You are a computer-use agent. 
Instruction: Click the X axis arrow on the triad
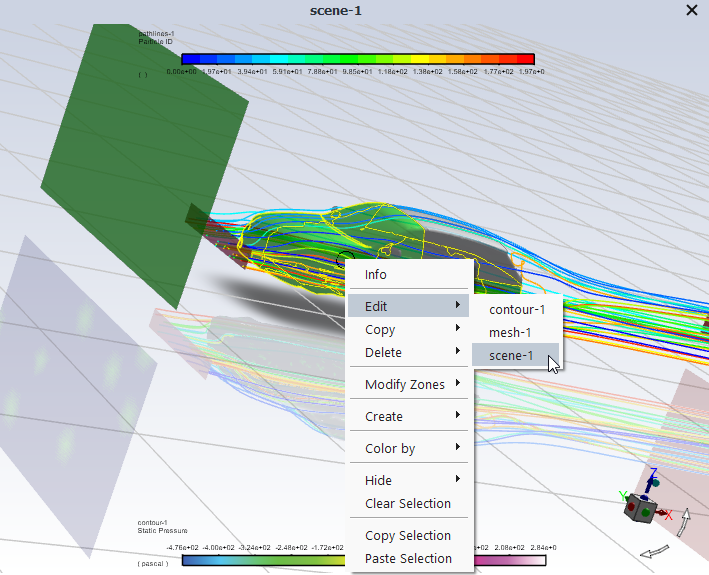662,514
